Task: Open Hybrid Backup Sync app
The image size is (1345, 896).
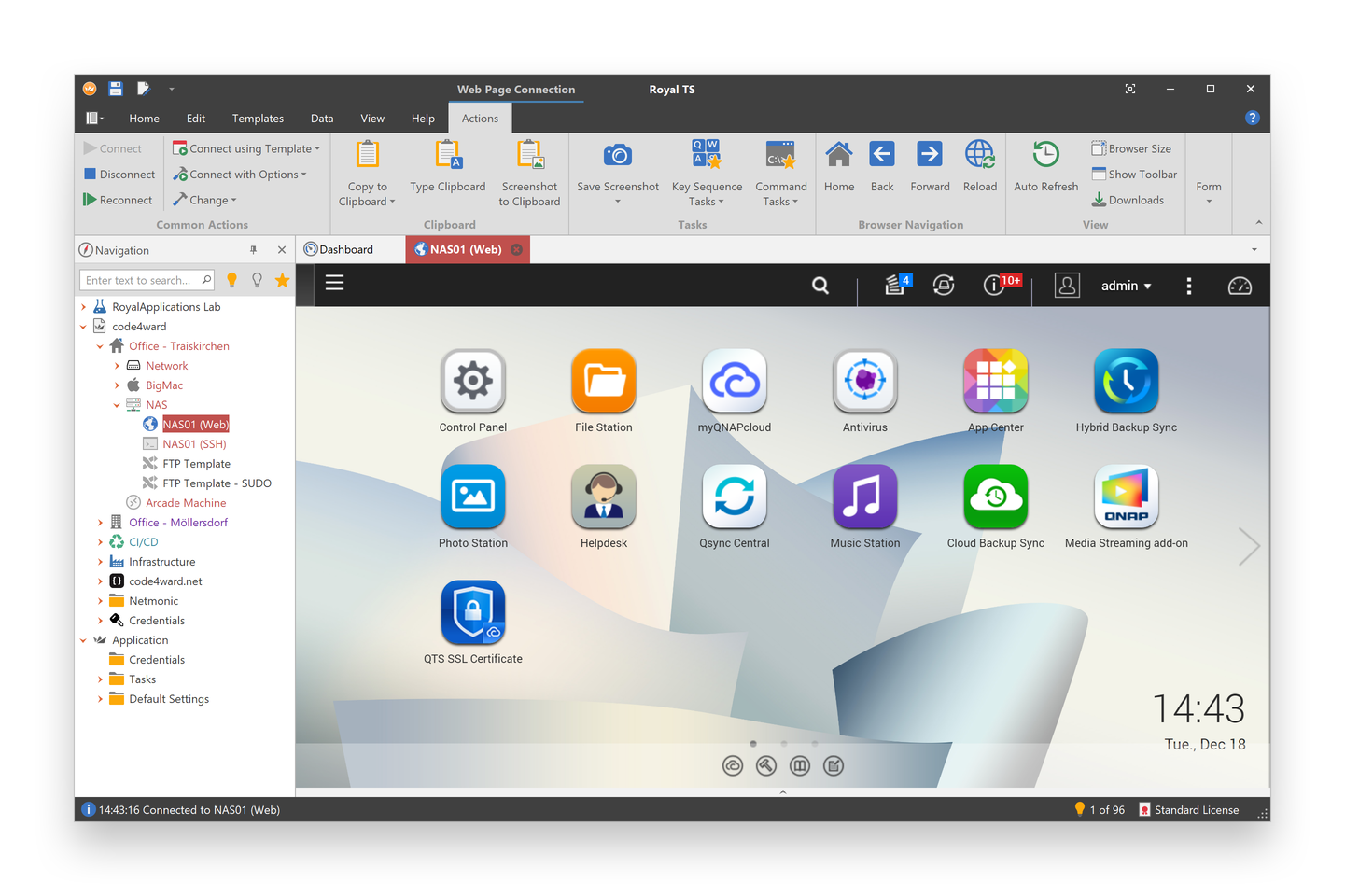Action: [x=1126, y=381]
